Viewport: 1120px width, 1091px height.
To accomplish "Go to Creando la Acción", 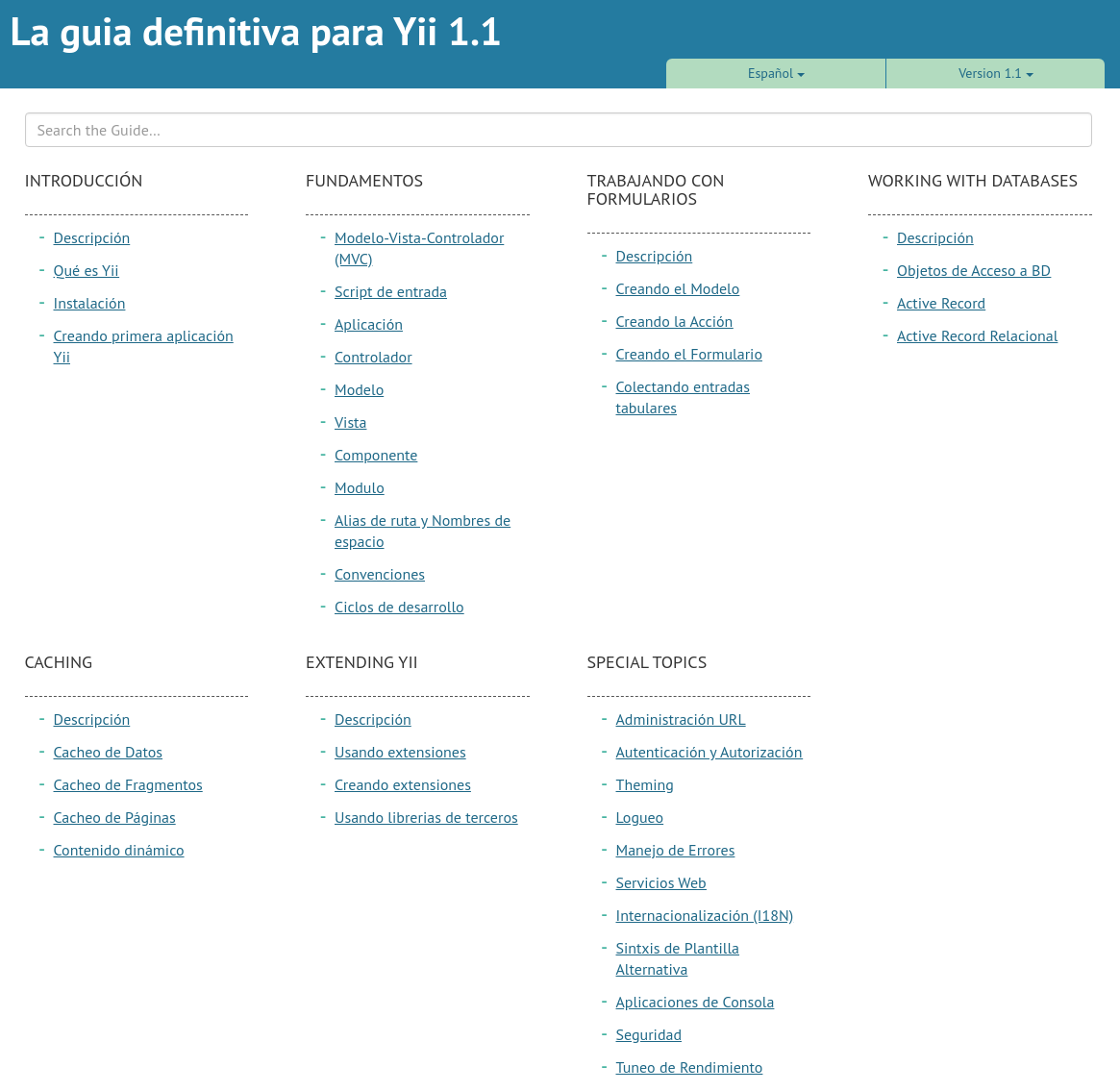I will coord(674,322).
